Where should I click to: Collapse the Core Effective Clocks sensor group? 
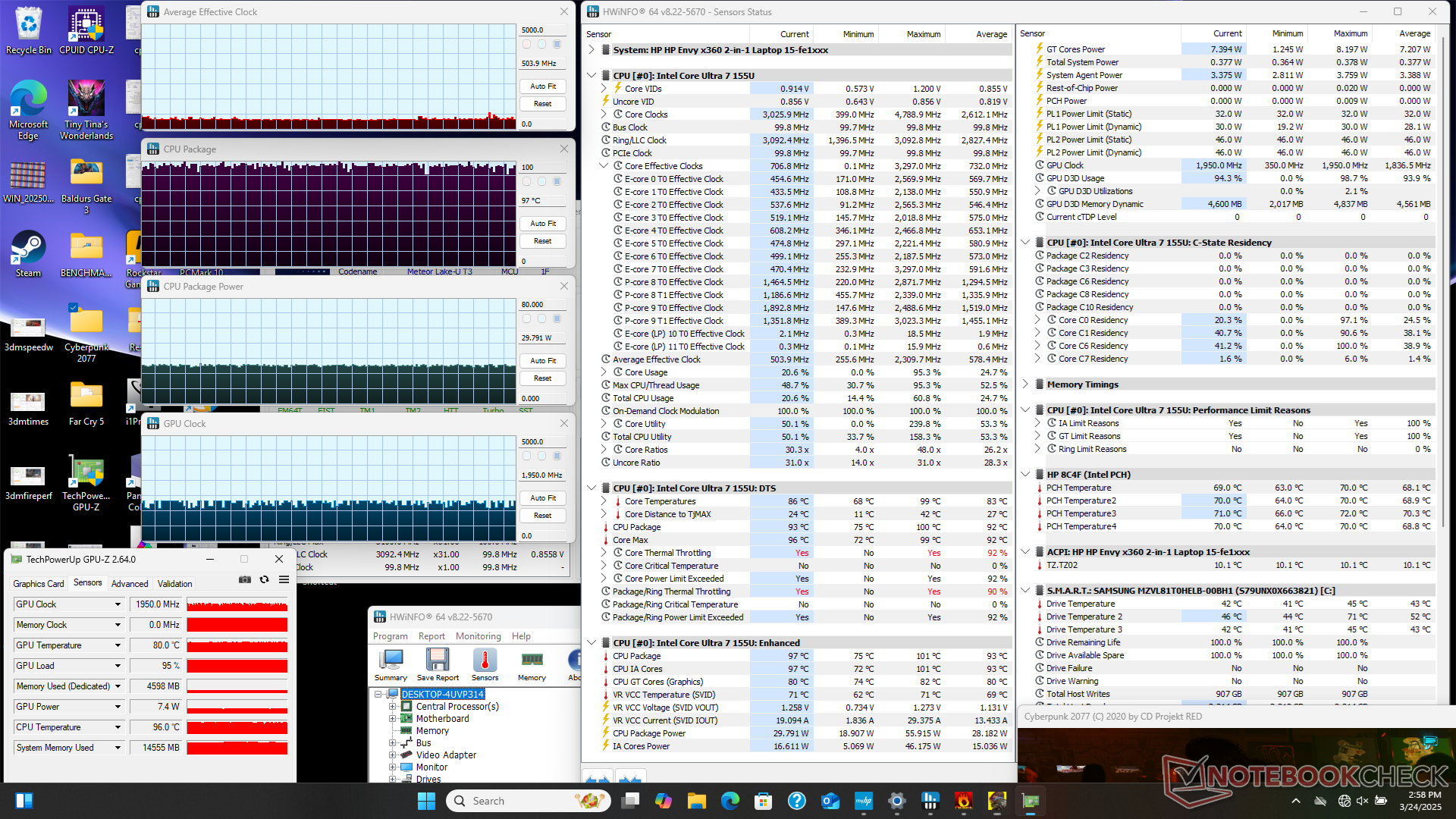tap(604, 166)
